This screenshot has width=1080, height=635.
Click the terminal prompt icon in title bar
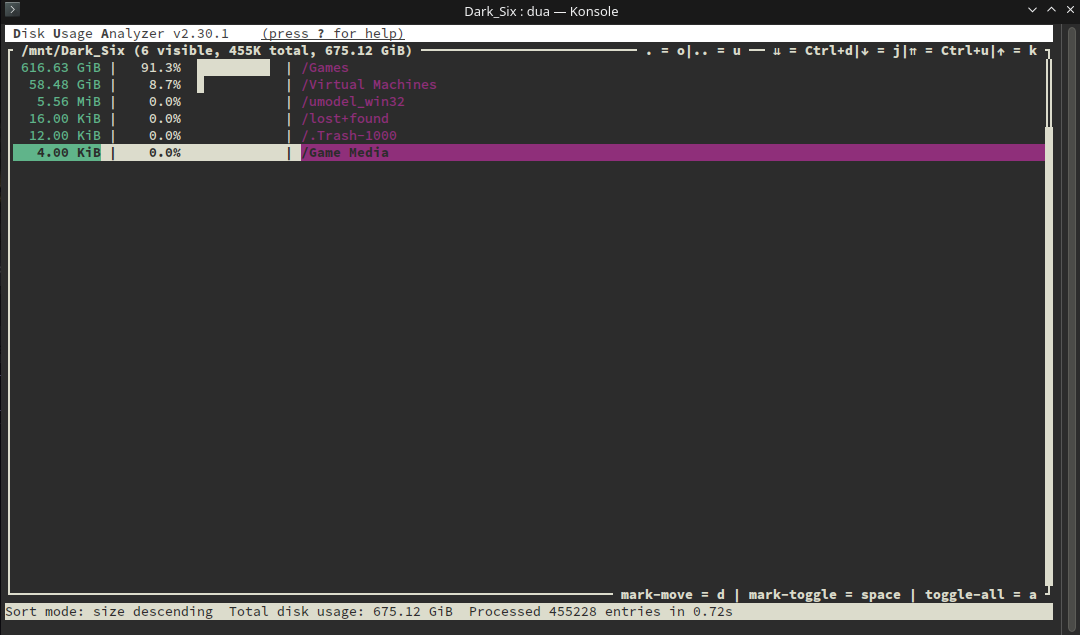(12, 9)
